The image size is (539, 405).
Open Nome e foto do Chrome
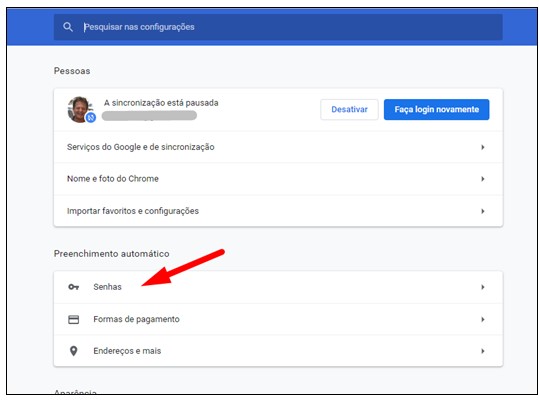pyautogui.click(x=278, y=179)
